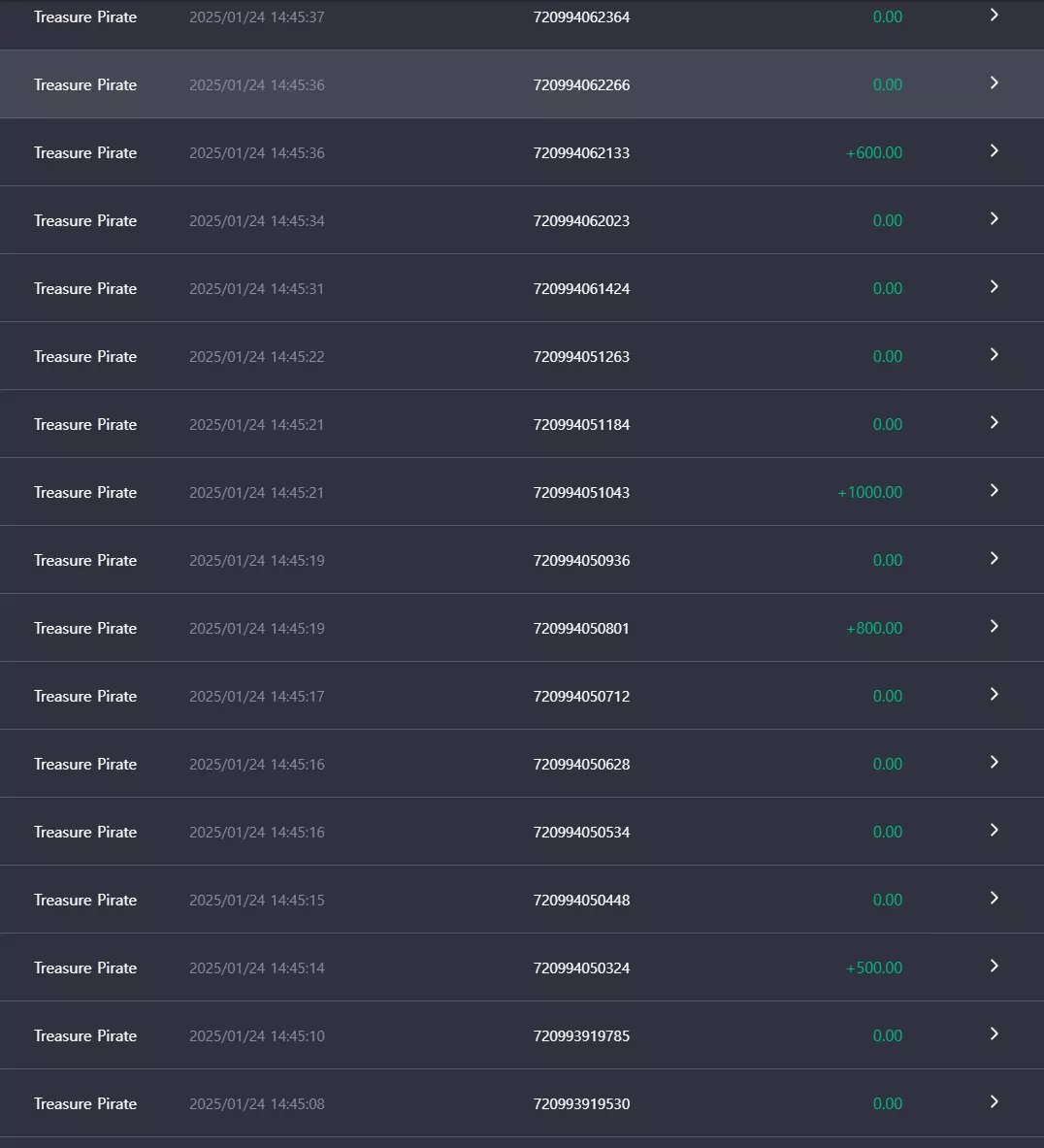1044x1148 pixels.
Task: Click chevron for bet 720994062266
Action: click(994, 82)
